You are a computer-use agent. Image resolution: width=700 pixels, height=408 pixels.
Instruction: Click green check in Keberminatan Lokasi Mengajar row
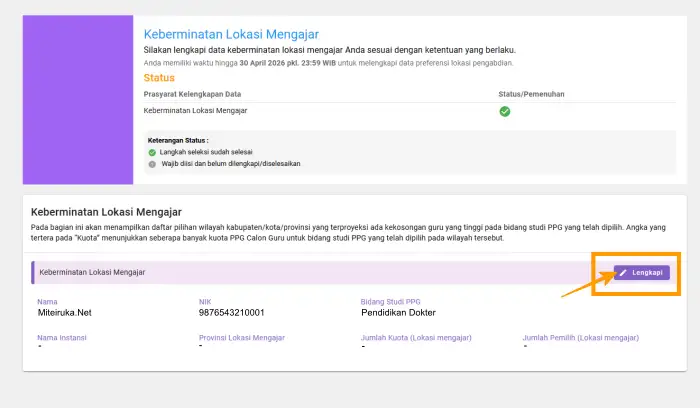tap(504, 112)
